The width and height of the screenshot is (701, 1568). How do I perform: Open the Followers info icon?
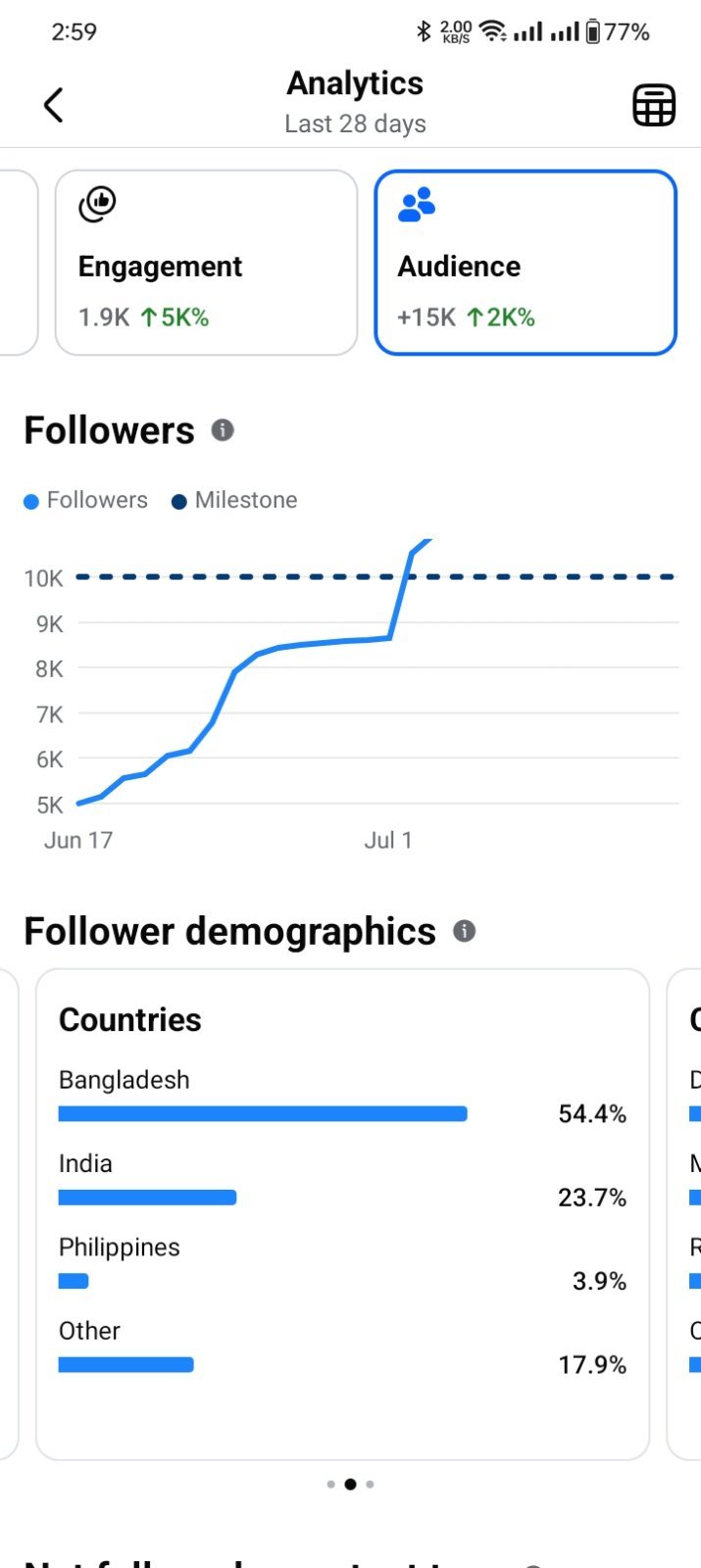pyautogui.click(x=223, y=430)
